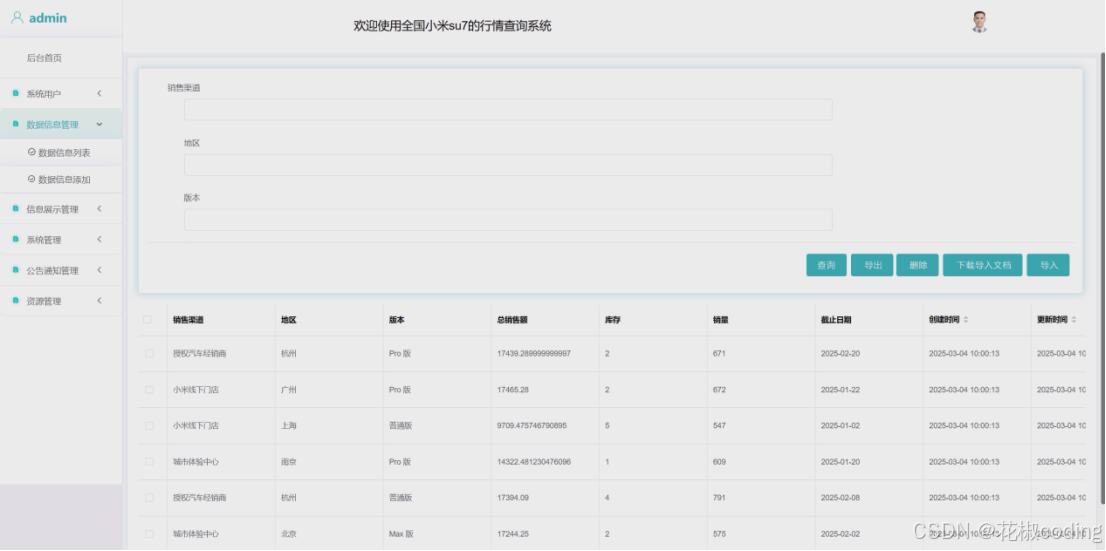
Task: Click the cell 17465.28
Action: click(513, 389)
